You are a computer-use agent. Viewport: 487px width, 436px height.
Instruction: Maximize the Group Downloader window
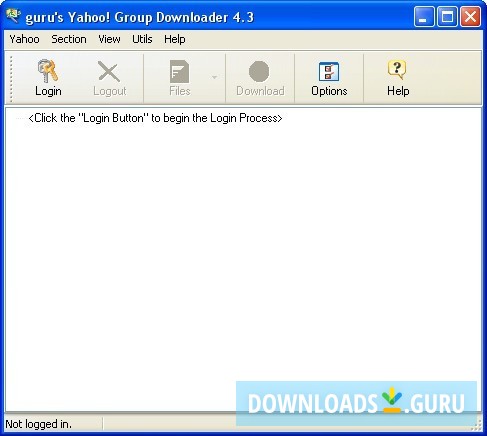coord(447,16)
